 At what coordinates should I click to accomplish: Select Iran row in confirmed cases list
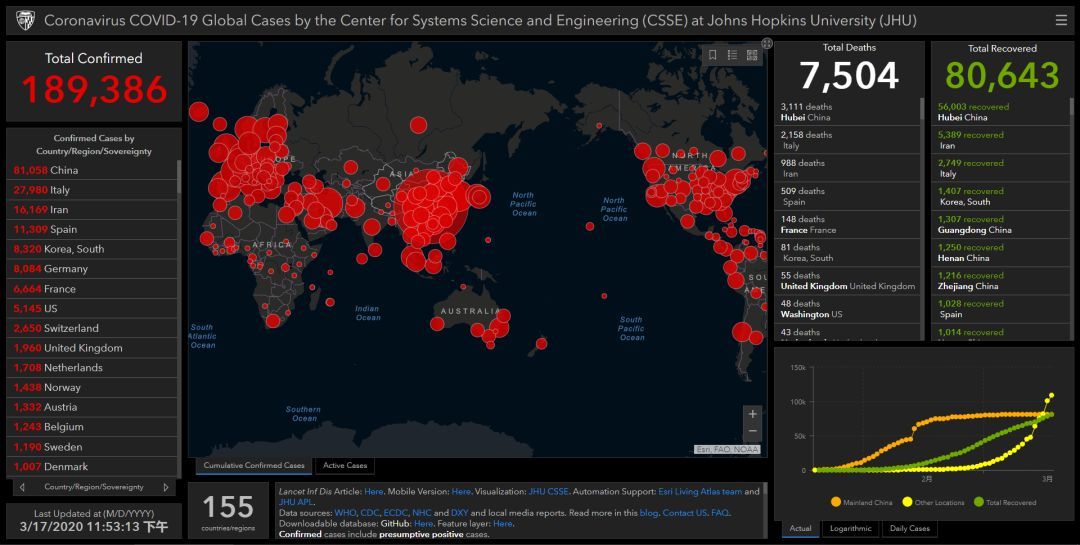coord(94,209)
